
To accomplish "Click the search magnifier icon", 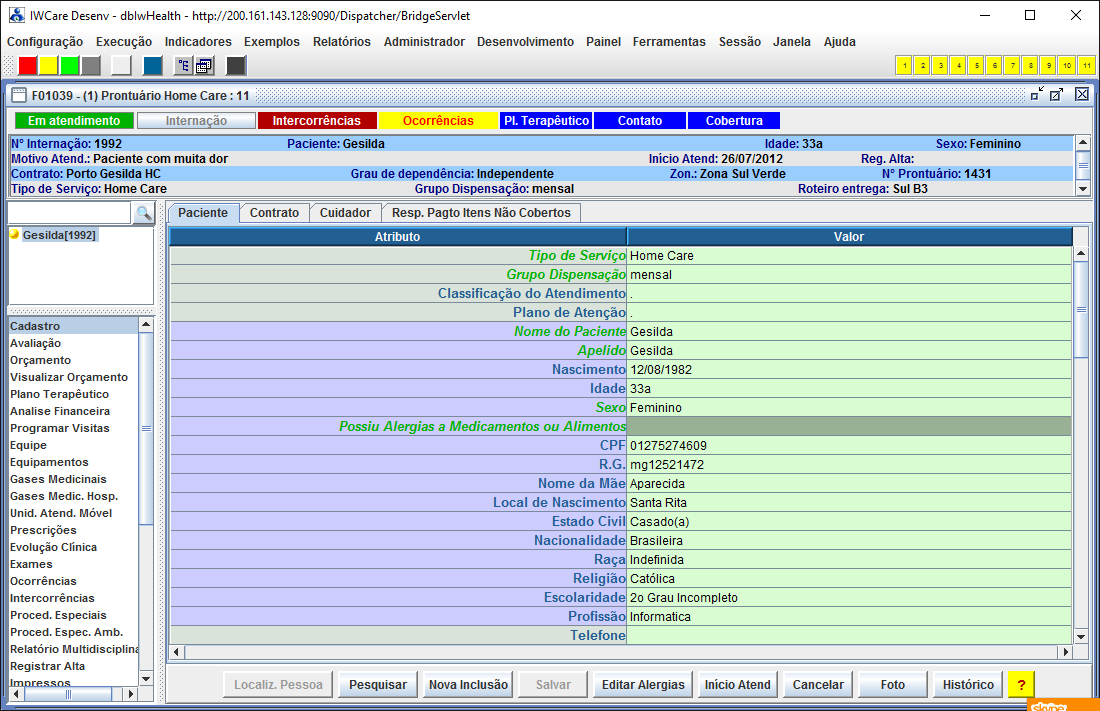I will [144, 213].
